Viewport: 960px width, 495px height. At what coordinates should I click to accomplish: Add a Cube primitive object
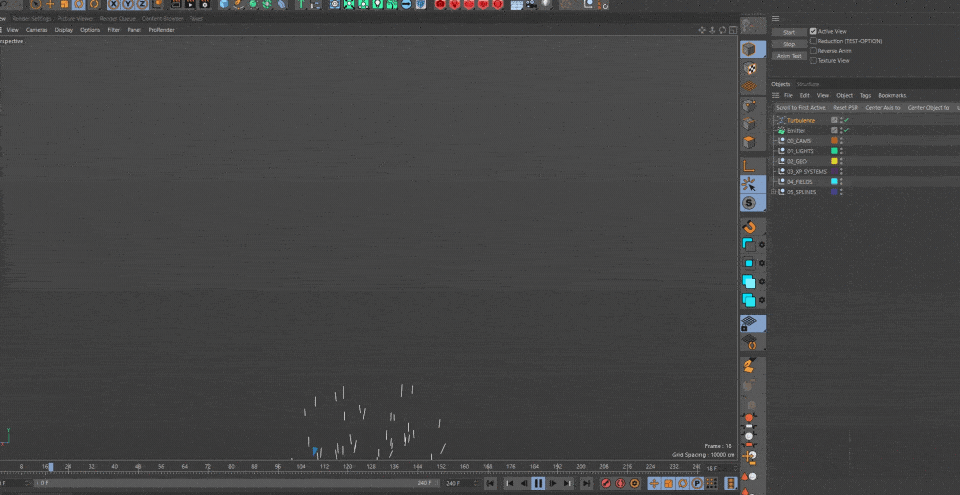(224, 4)
